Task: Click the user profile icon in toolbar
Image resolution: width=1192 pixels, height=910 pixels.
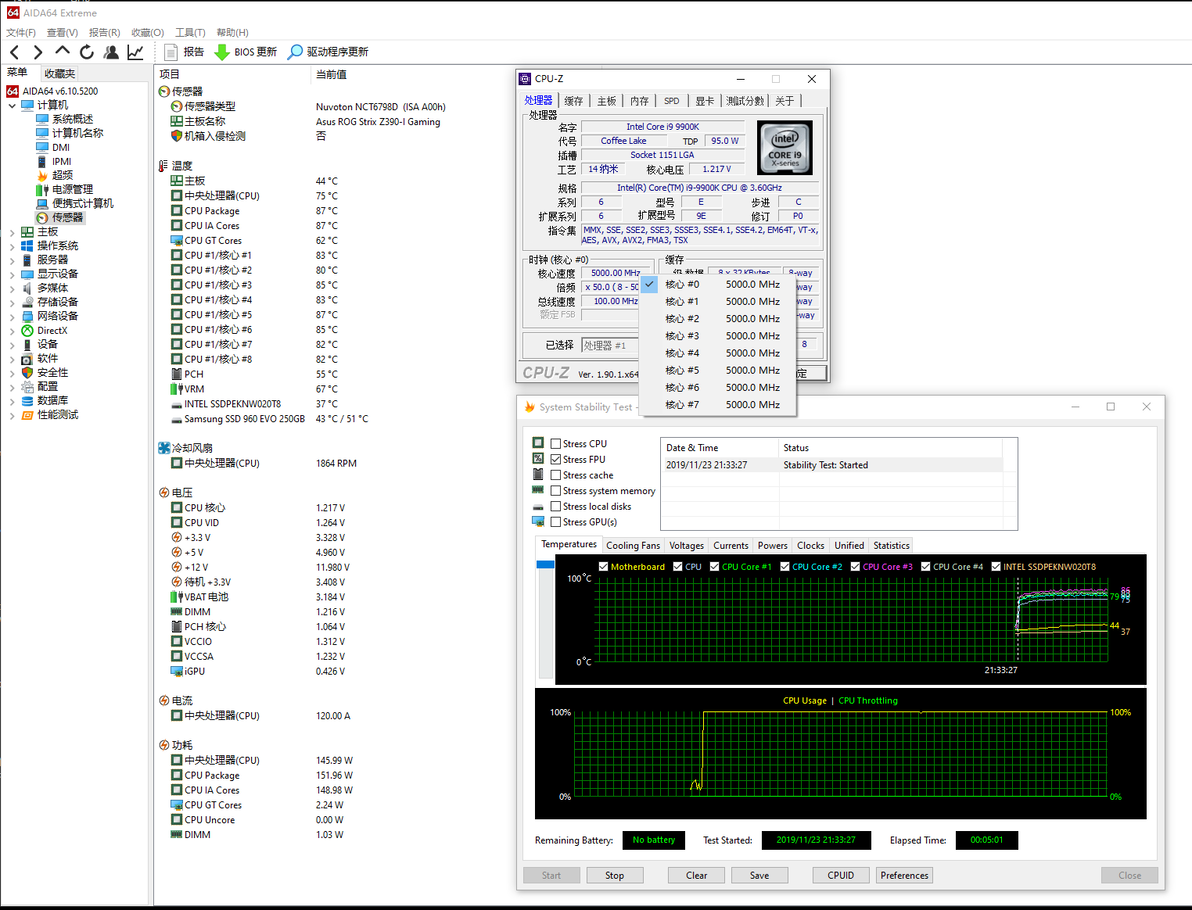Action: coord(111,52)
